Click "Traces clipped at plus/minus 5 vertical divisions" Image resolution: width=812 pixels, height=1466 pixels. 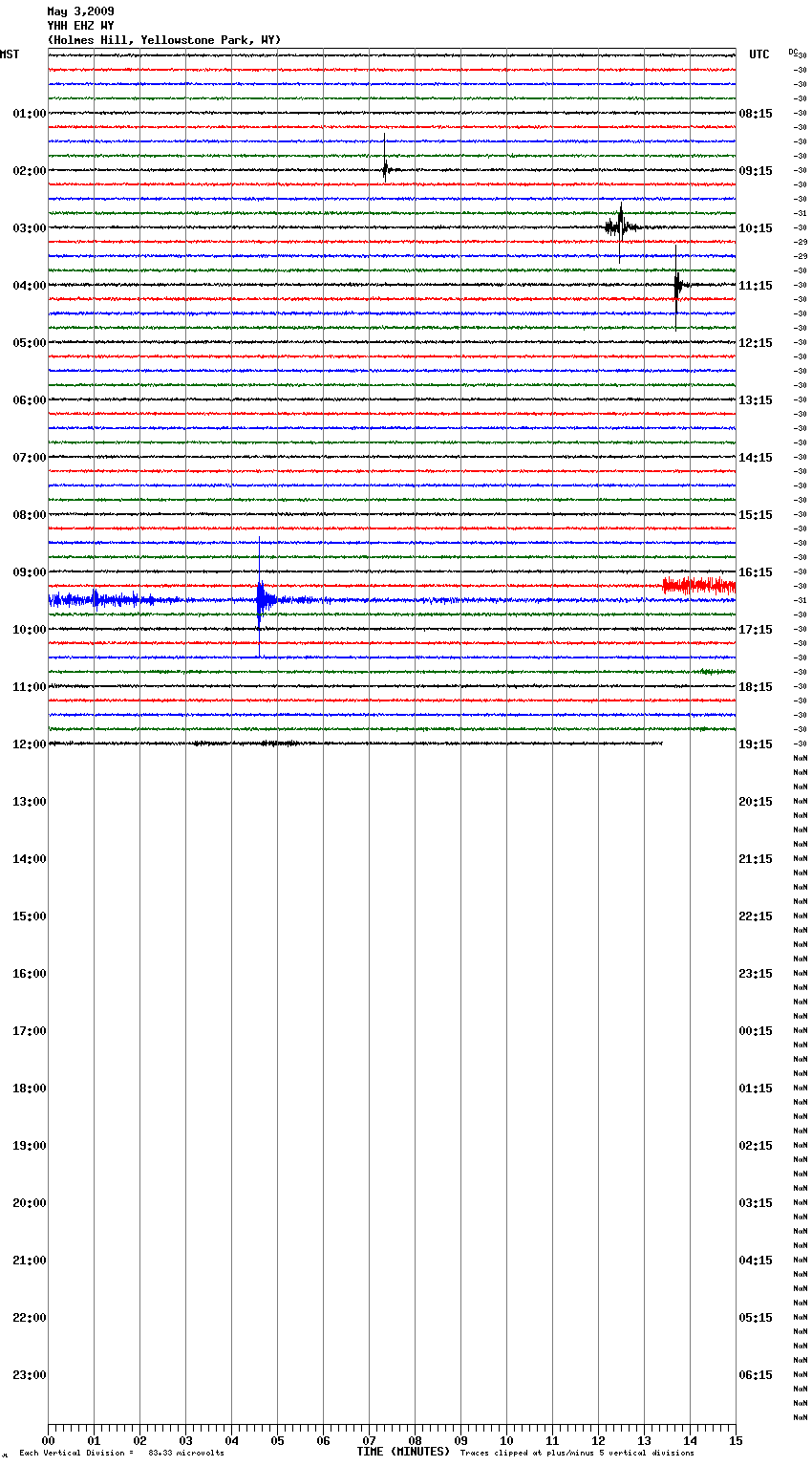577,1453
